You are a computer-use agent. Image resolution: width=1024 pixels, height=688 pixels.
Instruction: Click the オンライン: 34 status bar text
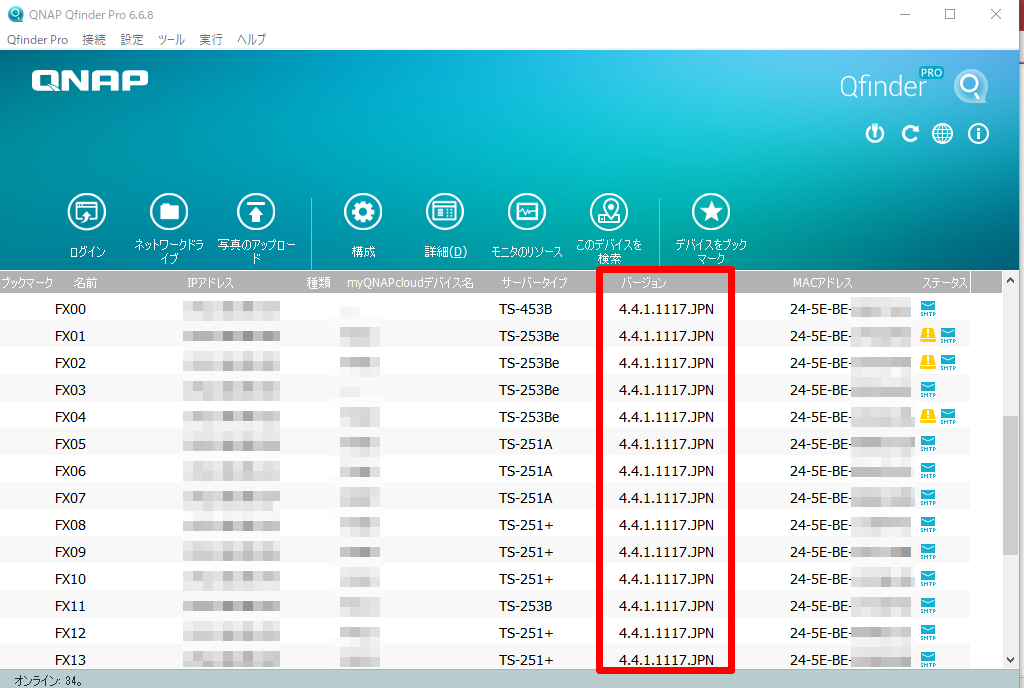(48, 680)
